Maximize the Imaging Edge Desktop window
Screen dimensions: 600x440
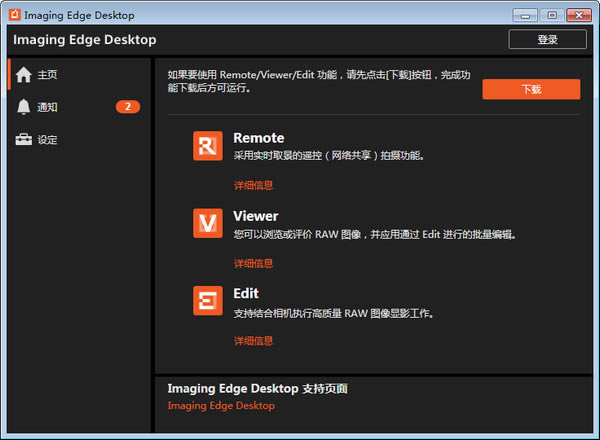click(549, 15)
